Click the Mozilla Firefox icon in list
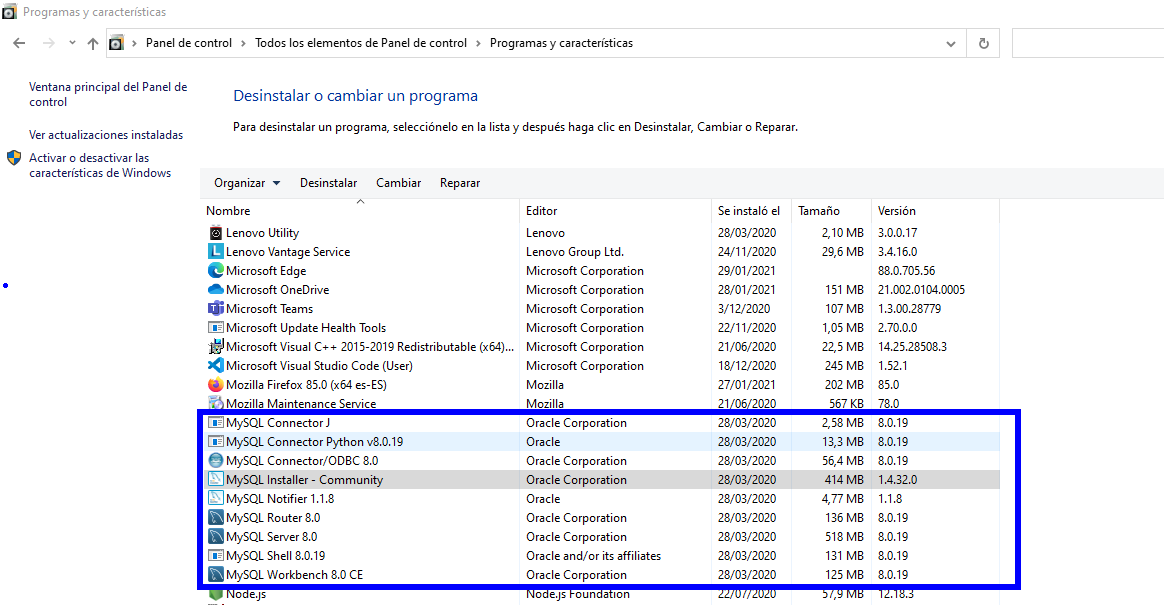 tap(215, 385)
